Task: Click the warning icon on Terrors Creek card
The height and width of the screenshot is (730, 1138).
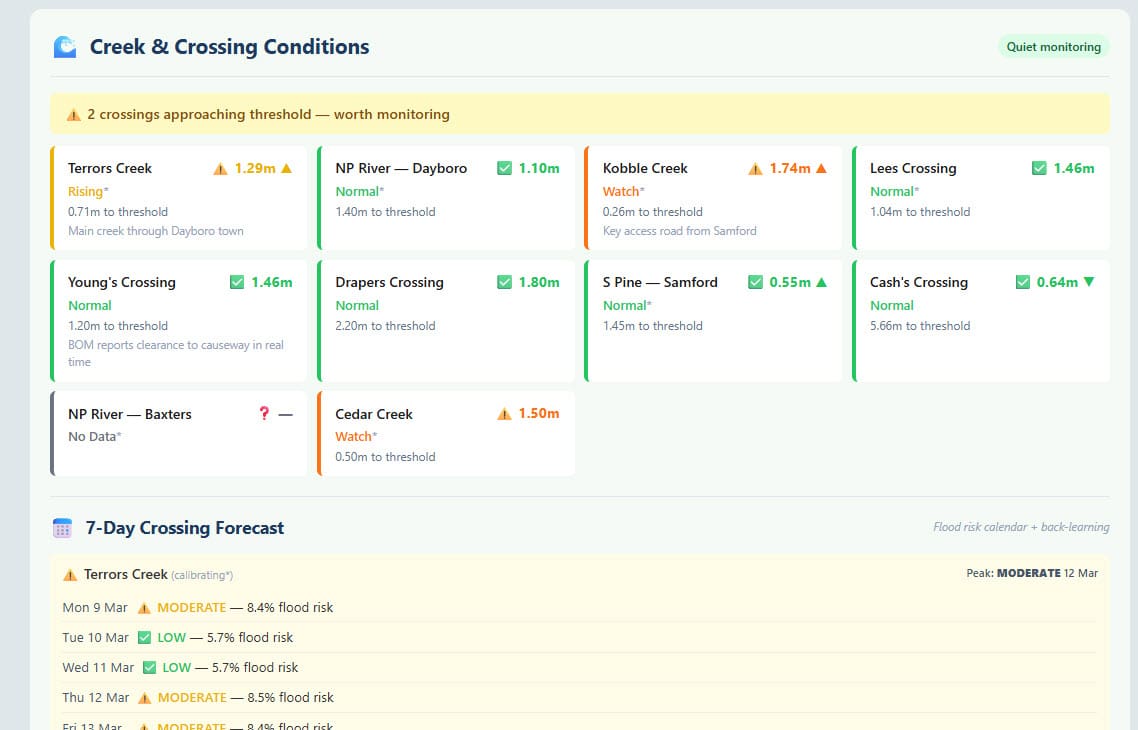Action: tap(220, 169)
